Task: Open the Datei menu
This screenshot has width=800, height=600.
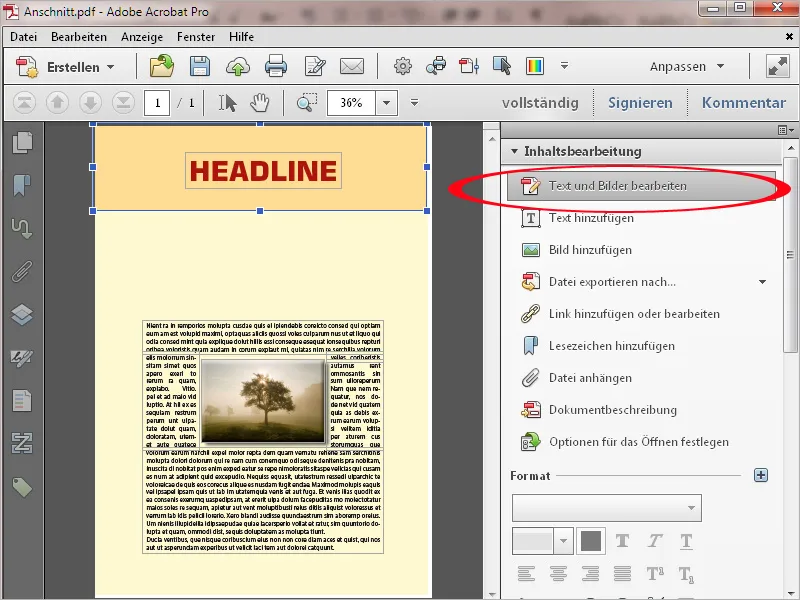Action: point(23,37)
